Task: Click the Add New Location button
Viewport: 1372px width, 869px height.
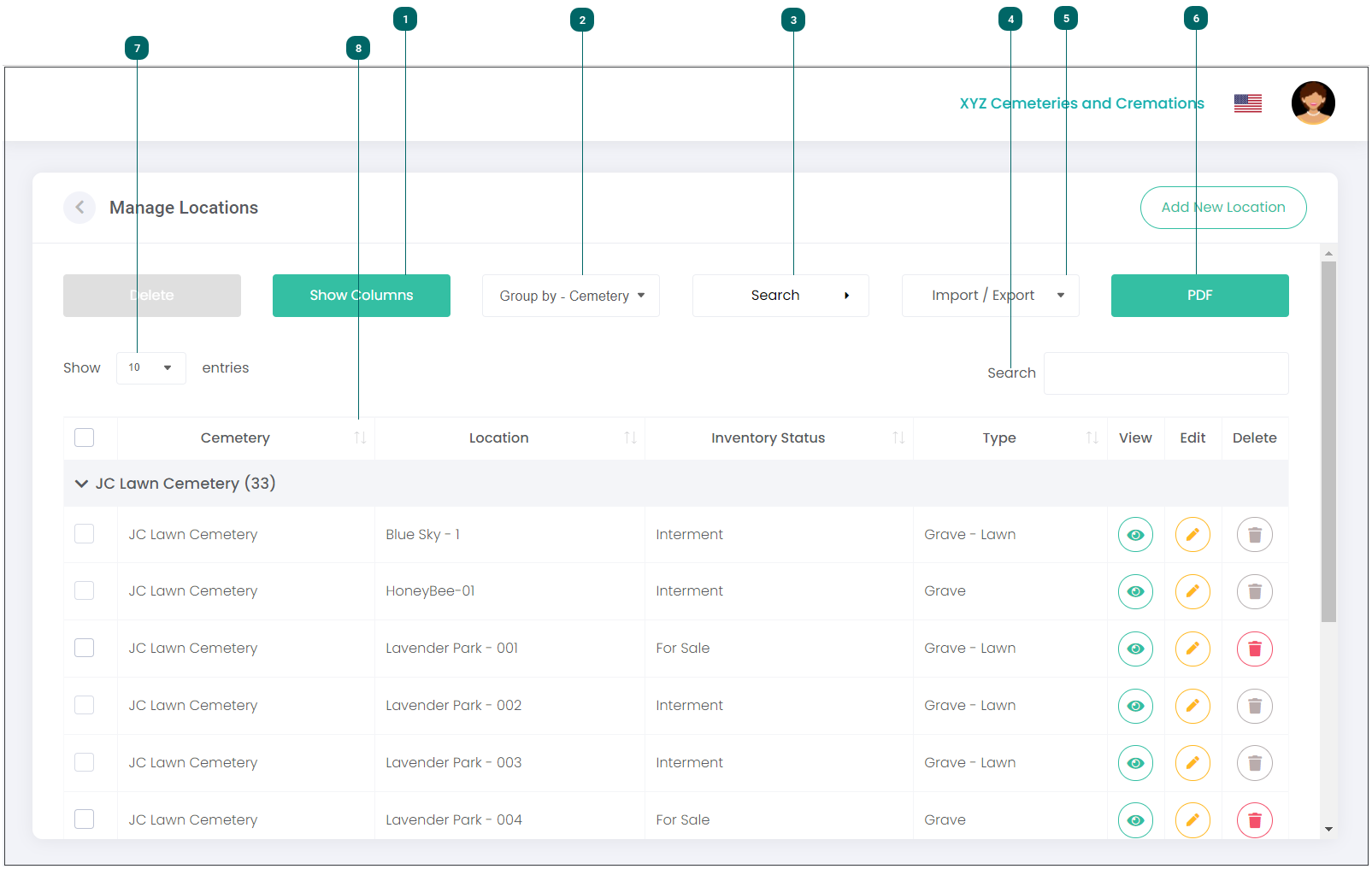Action: pyautogui.click(x=1223, y=208)
